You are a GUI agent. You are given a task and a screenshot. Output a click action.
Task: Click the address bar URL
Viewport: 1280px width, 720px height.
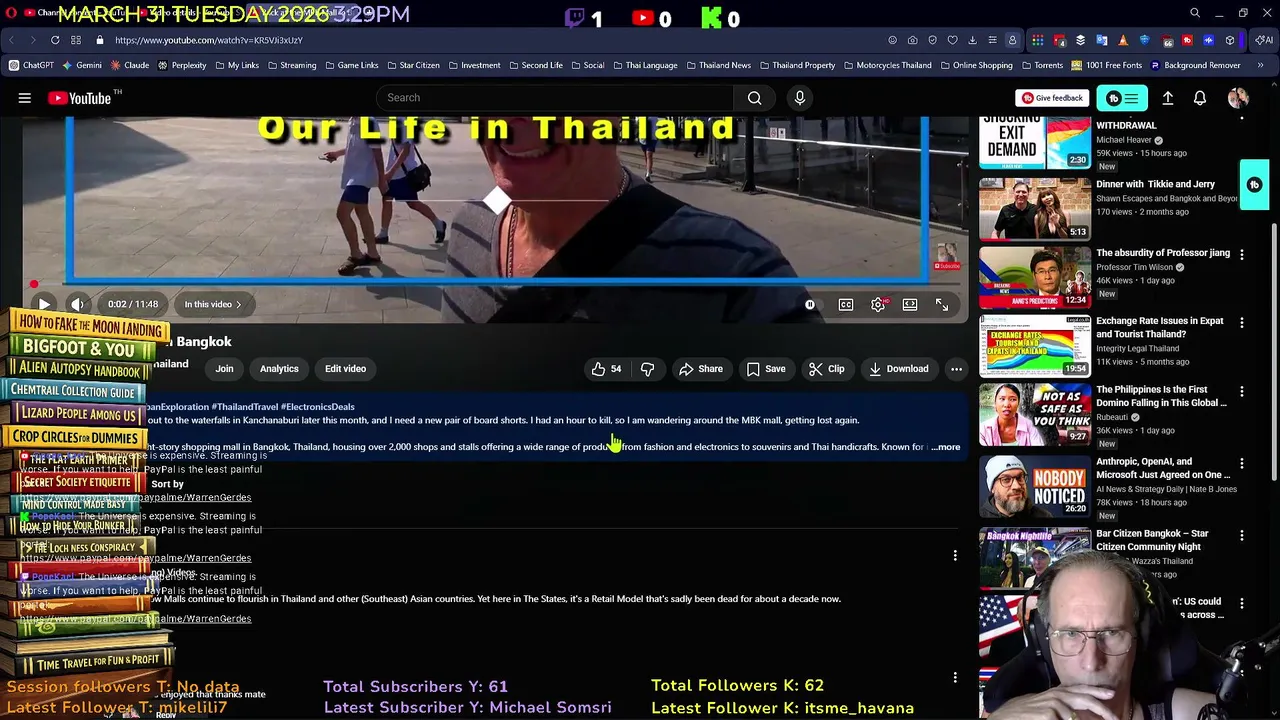[x=209, y=40]
